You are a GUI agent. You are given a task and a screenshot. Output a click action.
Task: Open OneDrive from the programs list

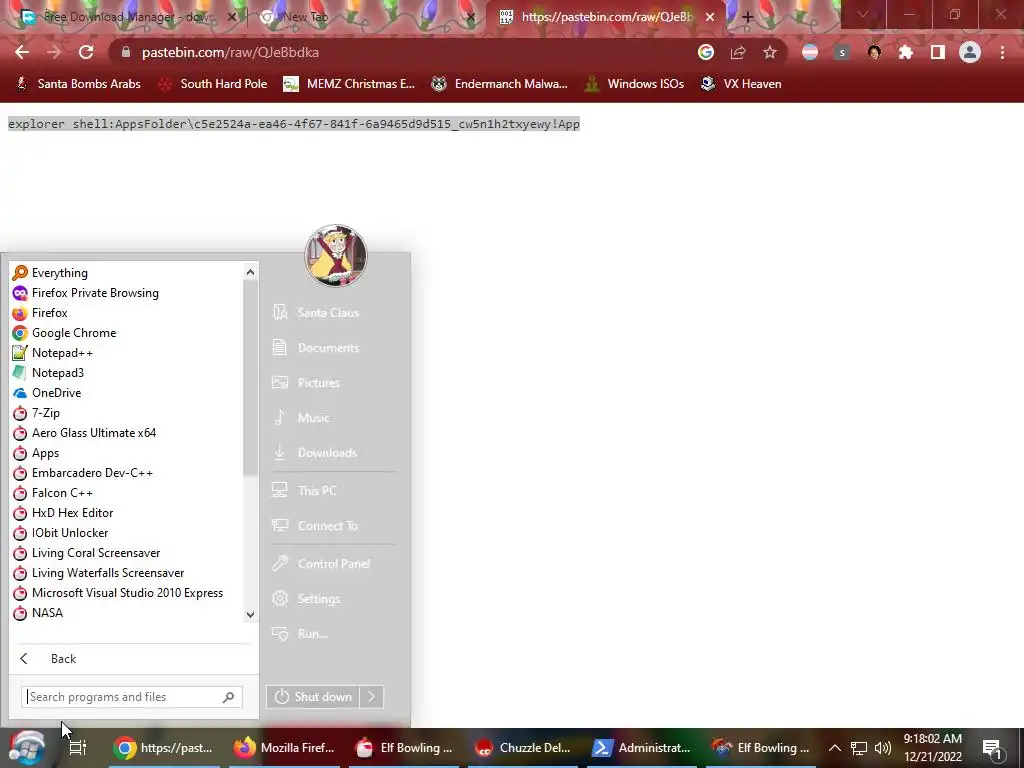tap(127, 393)
